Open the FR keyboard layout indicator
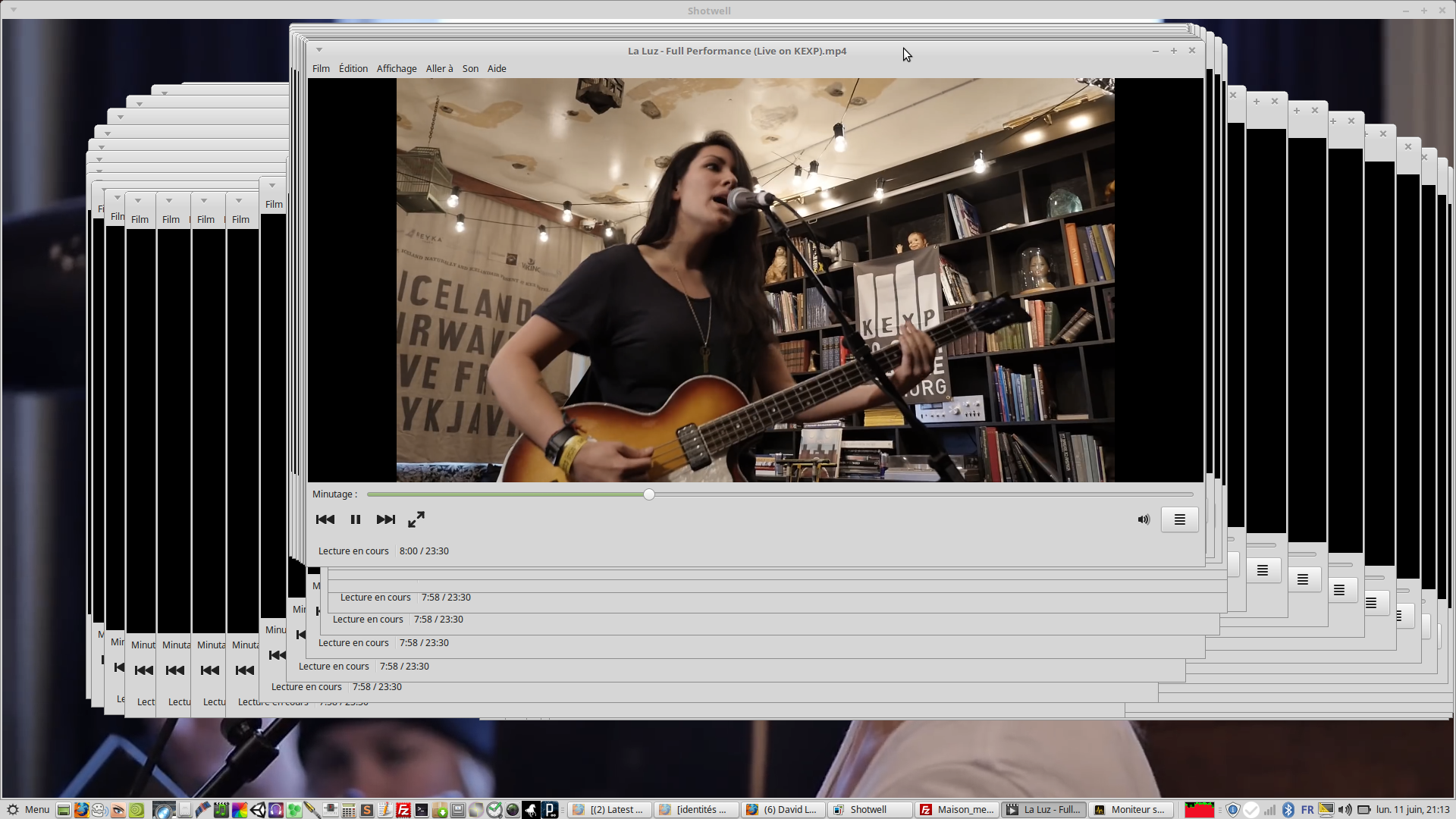The image size is (1456, 819). 1307,809
